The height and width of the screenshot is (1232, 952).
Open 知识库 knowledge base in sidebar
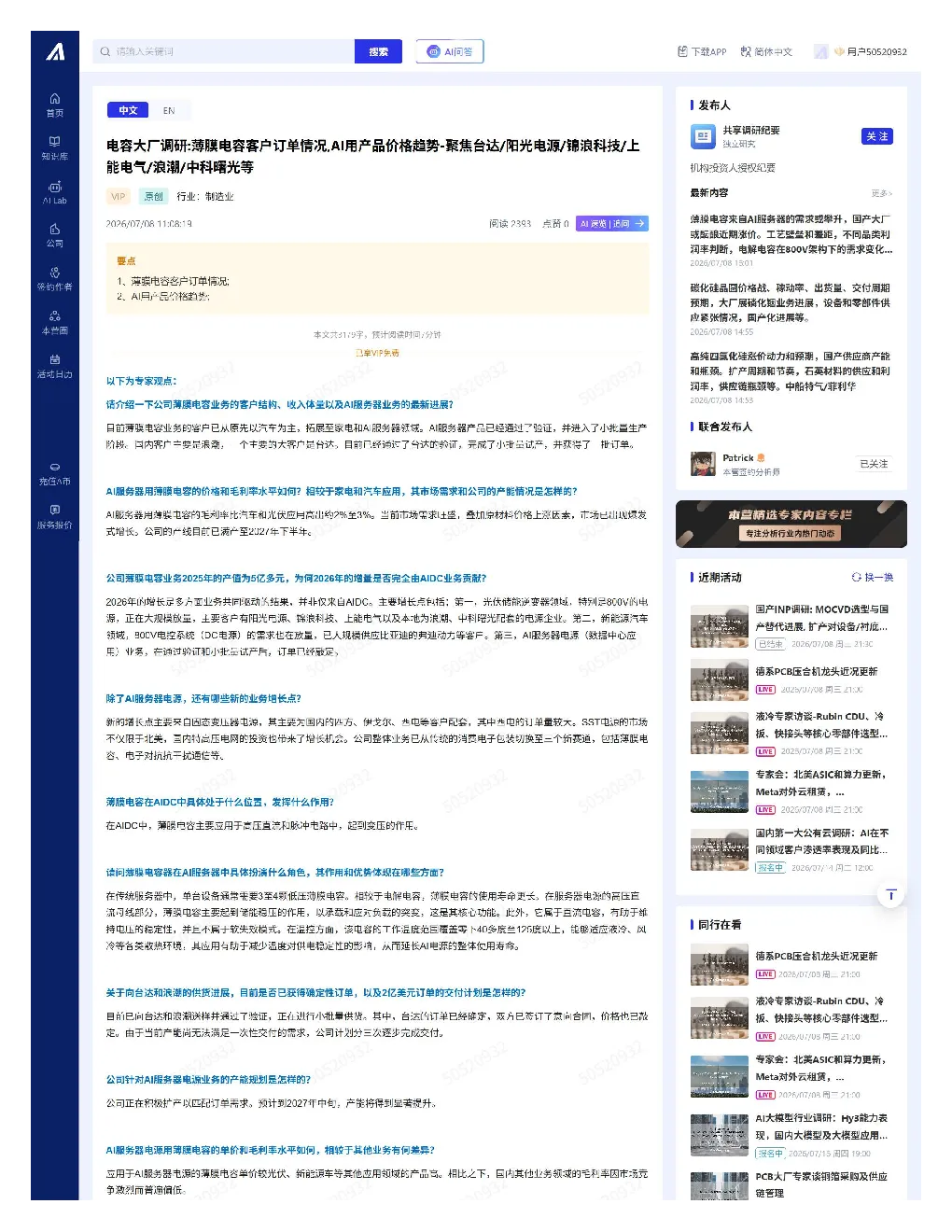coord(55,148)
